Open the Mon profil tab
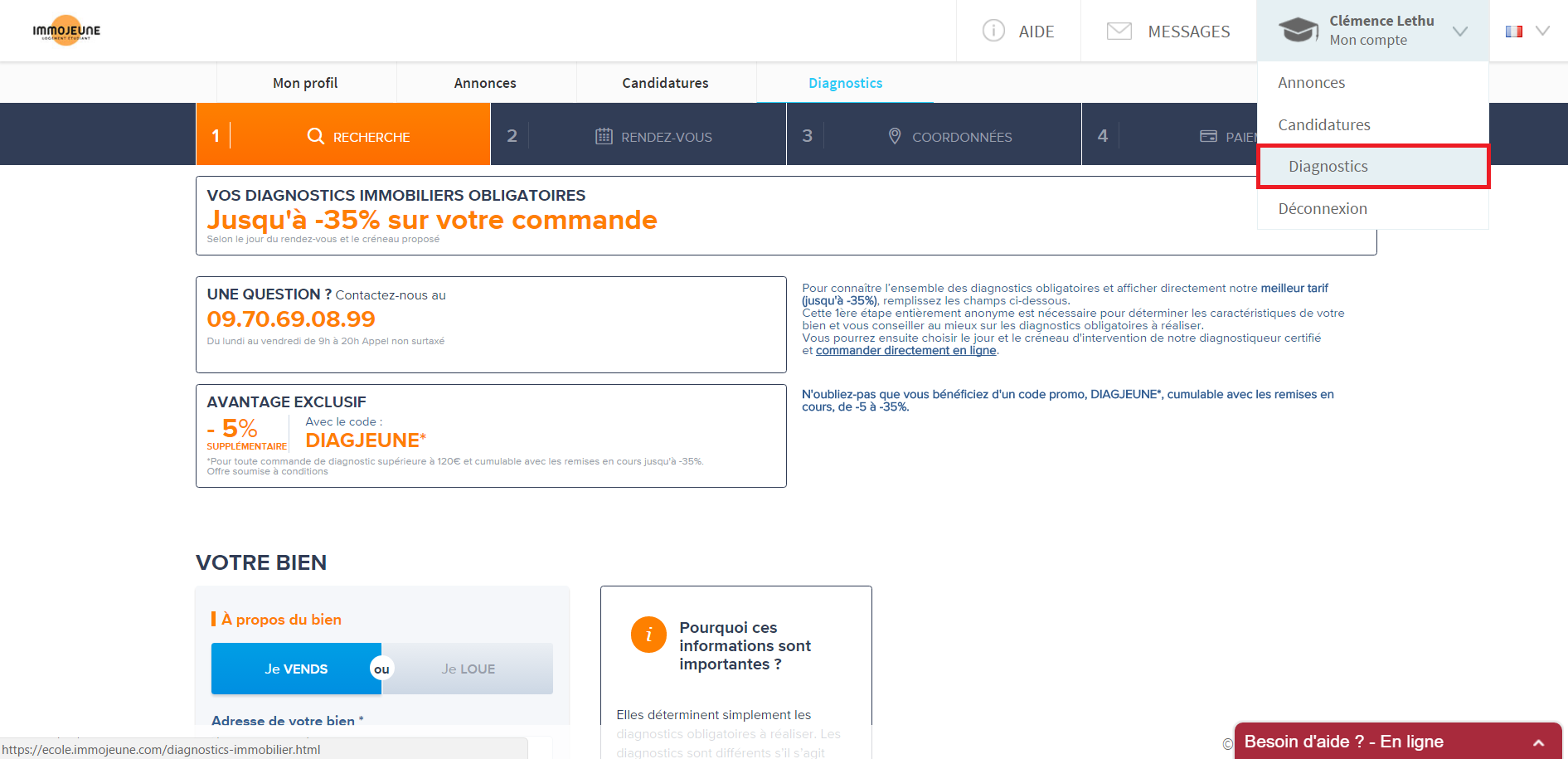This screenshot has height=759, width=1568. coord(305,83)
